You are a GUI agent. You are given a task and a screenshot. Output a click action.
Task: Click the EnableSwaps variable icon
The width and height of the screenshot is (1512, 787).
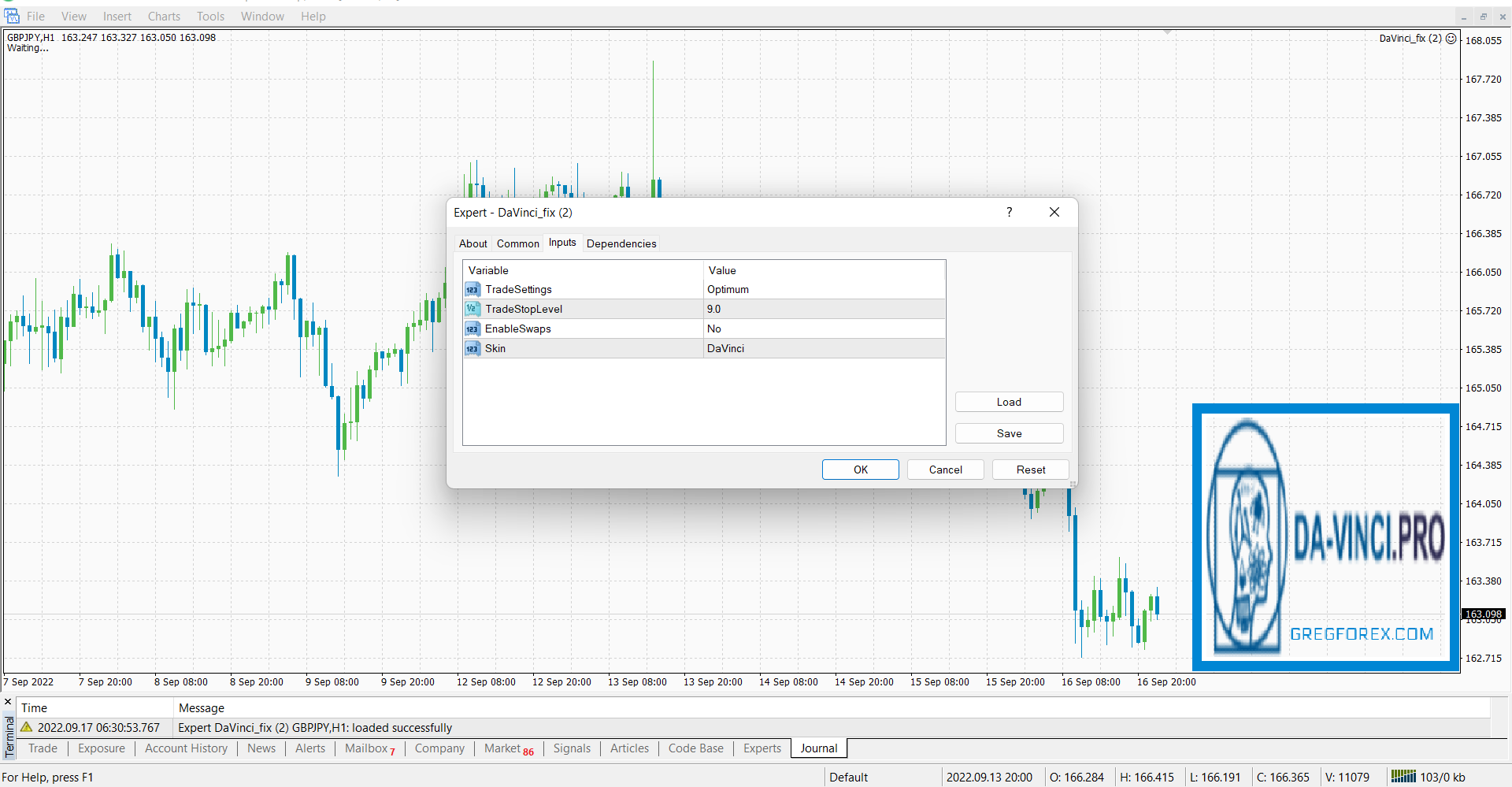[472, 329]
